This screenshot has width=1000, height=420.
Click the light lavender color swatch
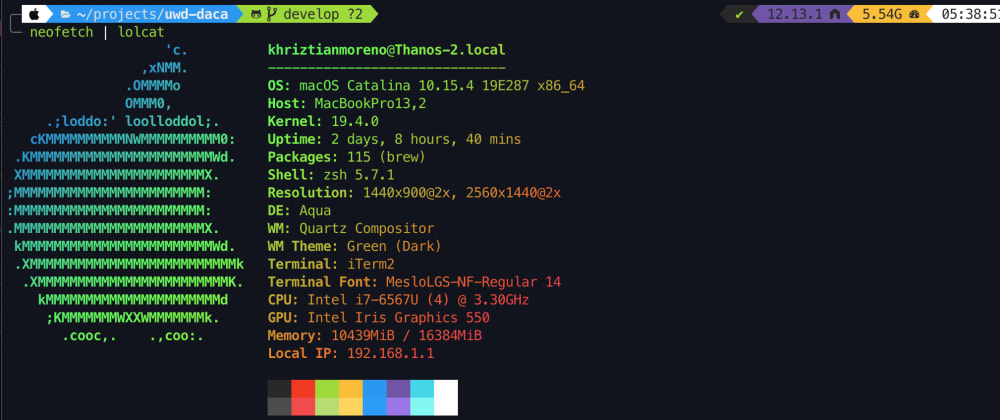click(x=399, y=407)
